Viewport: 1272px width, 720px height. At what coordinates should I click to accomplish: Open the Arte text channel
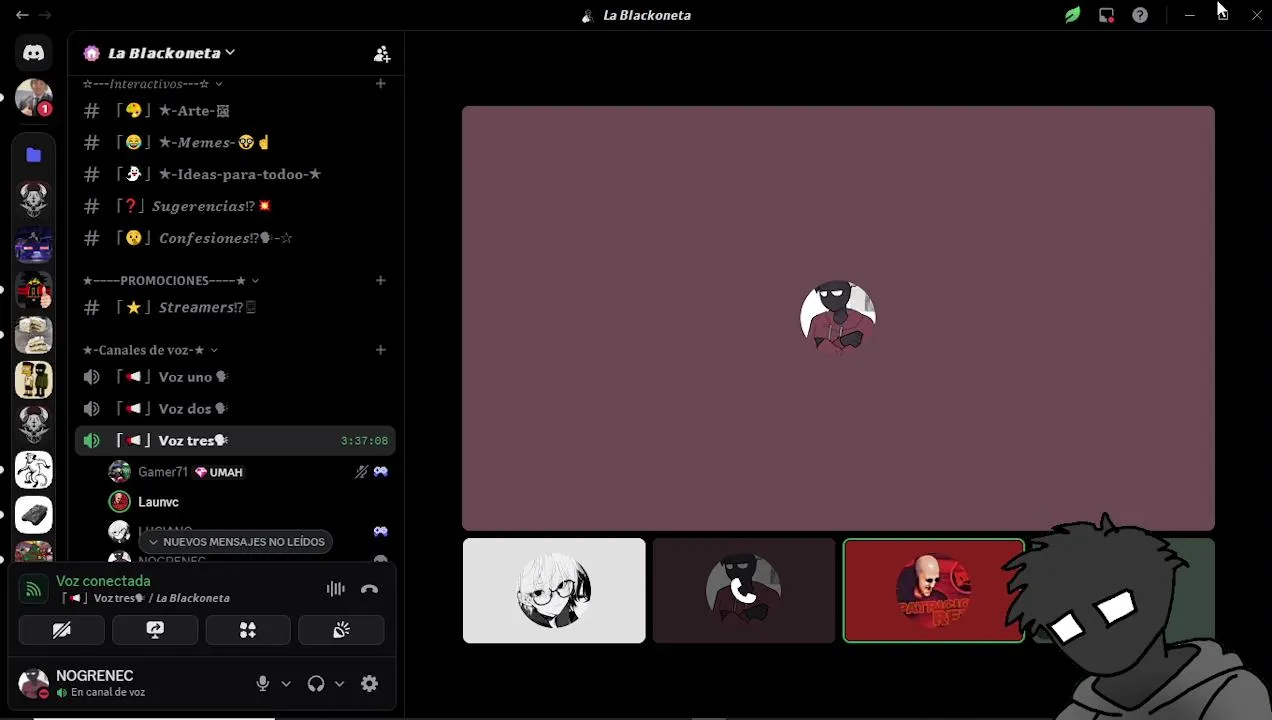click(235, 111)
